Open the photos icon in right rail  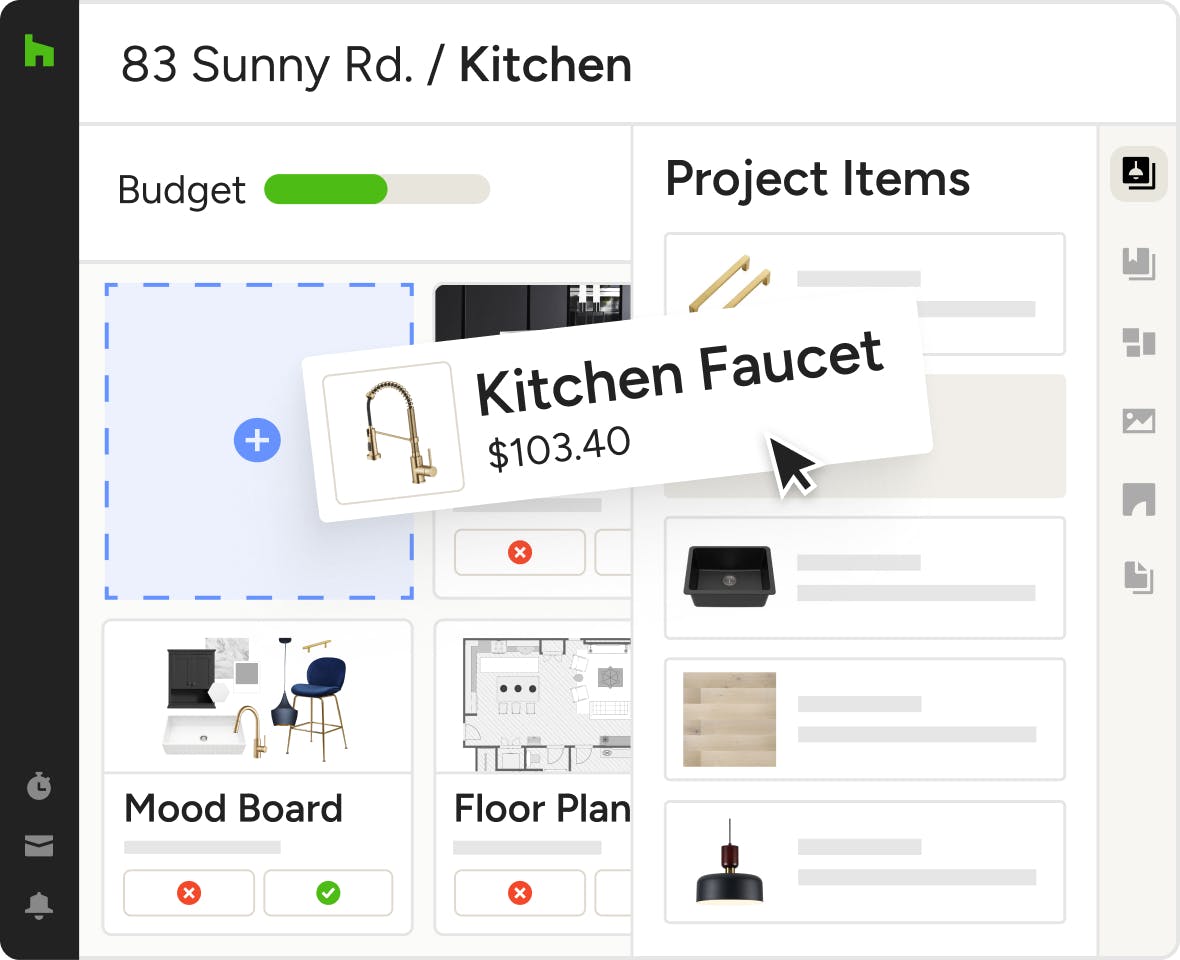click(x=1139, y=420)
